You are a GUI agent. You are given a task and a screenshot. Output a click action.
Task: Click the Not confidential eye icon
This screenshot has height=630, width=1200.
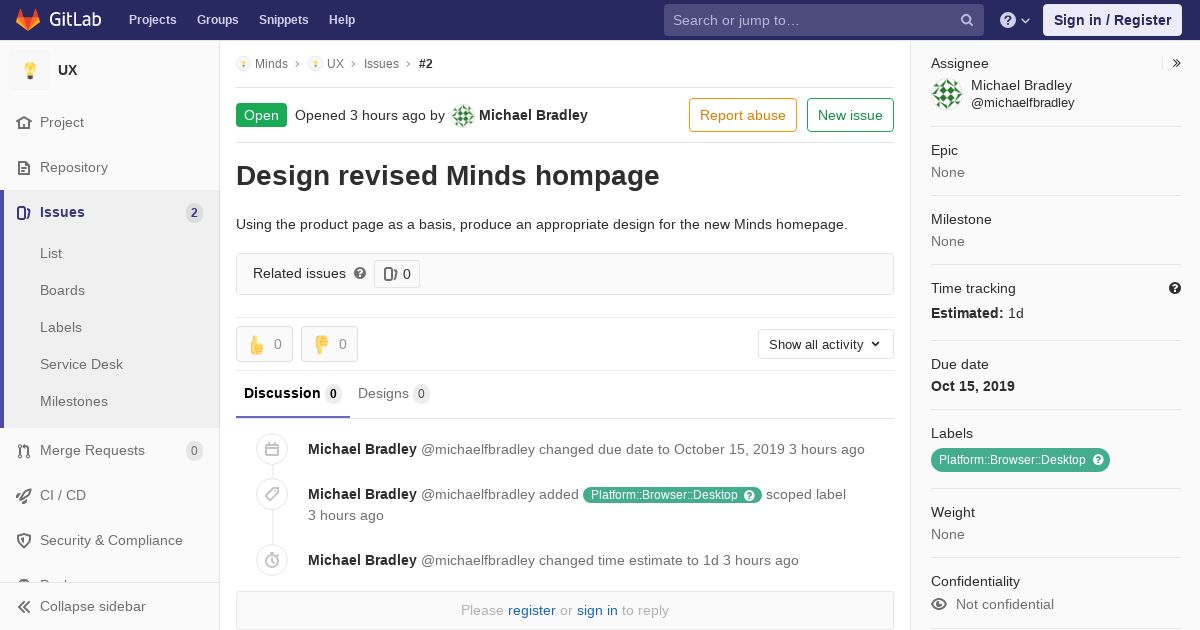point(939,604)
